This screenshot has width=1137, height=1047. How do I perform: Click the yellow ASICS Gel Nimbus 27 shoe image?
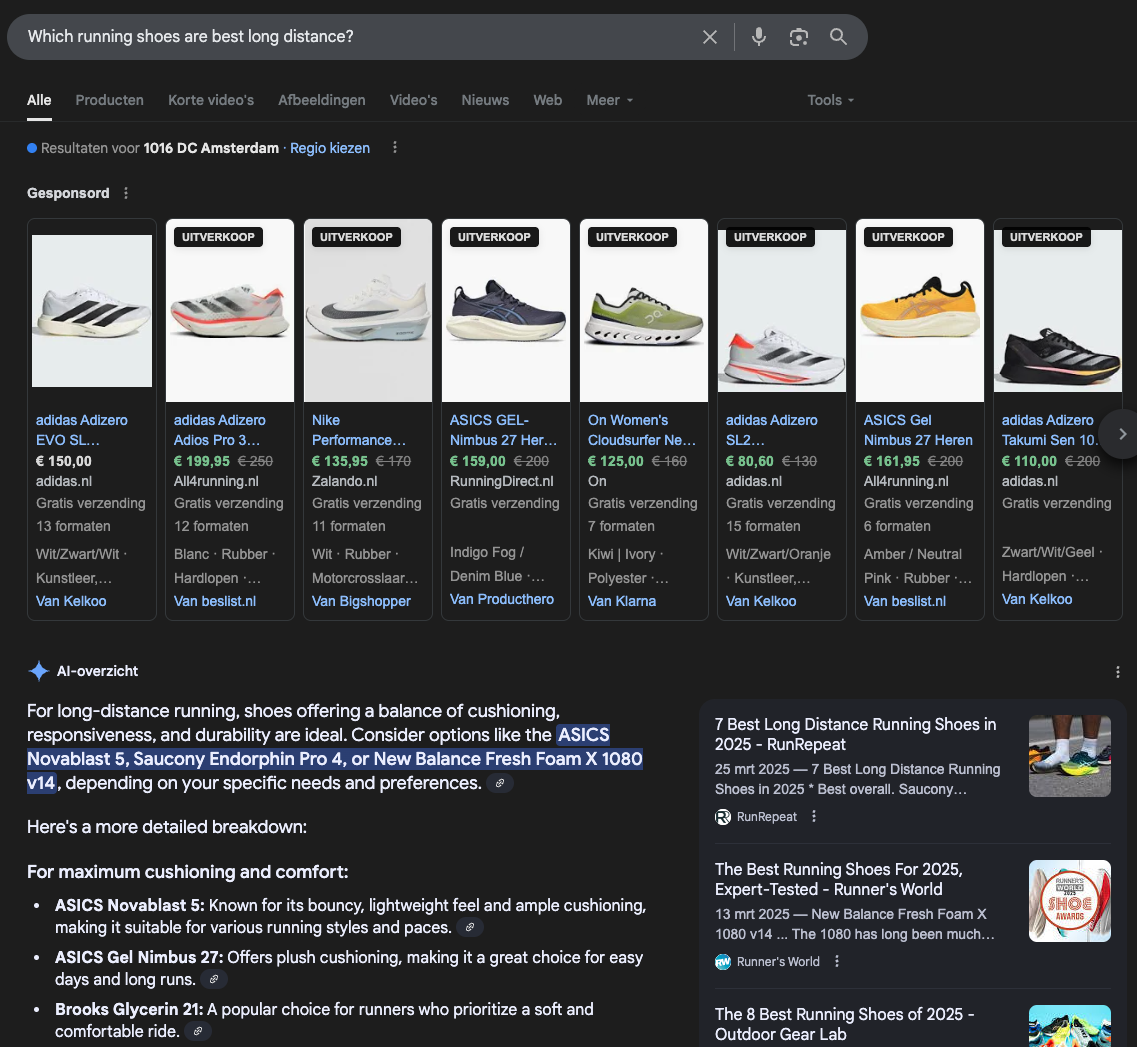coord(919,310)
